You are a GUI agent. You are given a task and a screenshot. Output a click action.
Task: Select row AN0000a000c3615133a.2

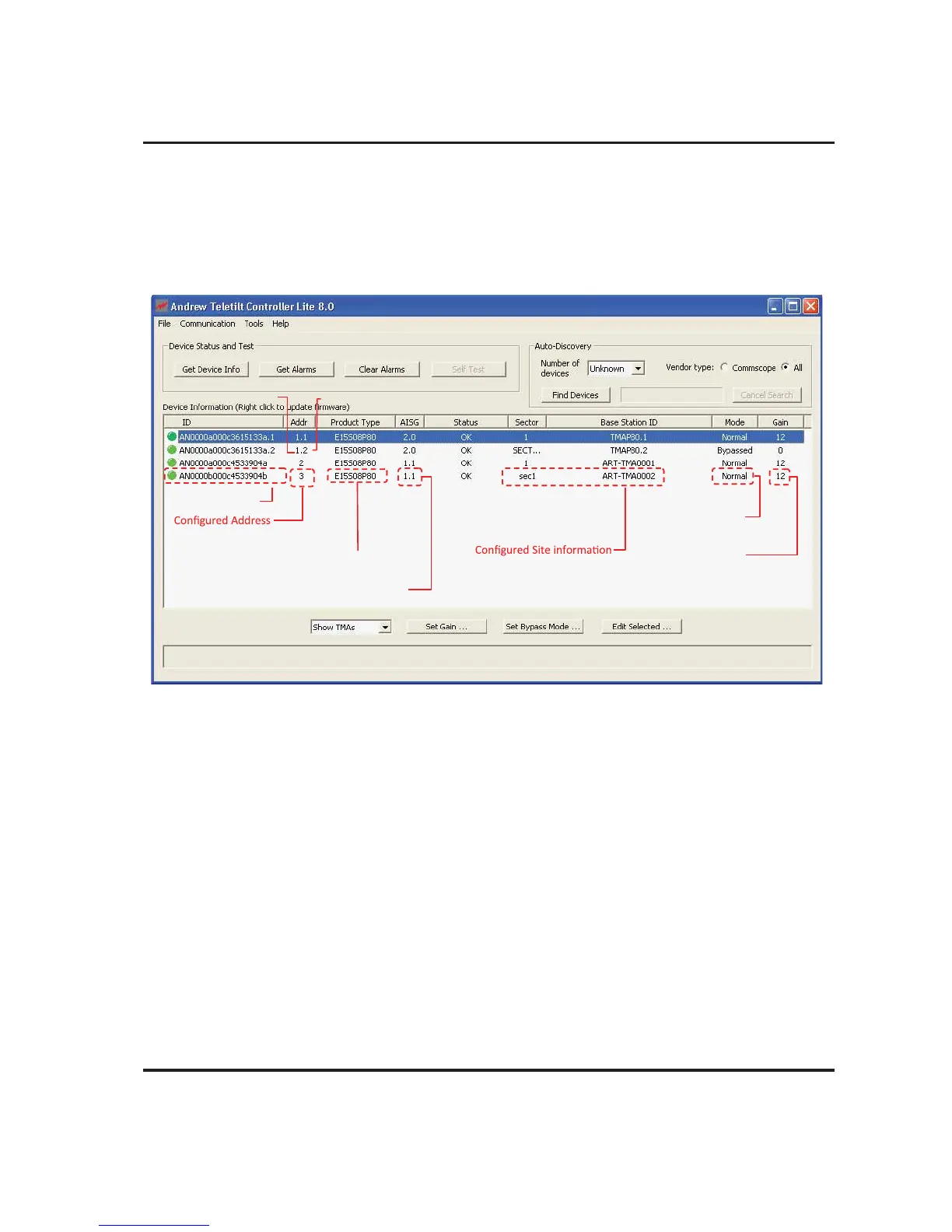click(484, 450)
